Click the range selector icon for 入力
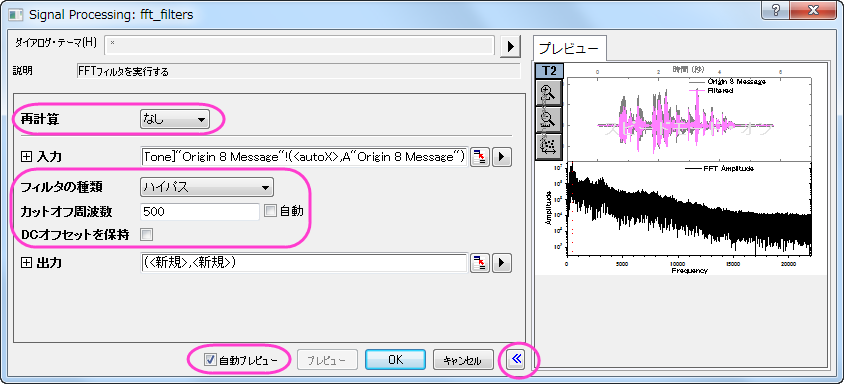The width and height of the screenshot is (844, 384). tap(479, 157)
